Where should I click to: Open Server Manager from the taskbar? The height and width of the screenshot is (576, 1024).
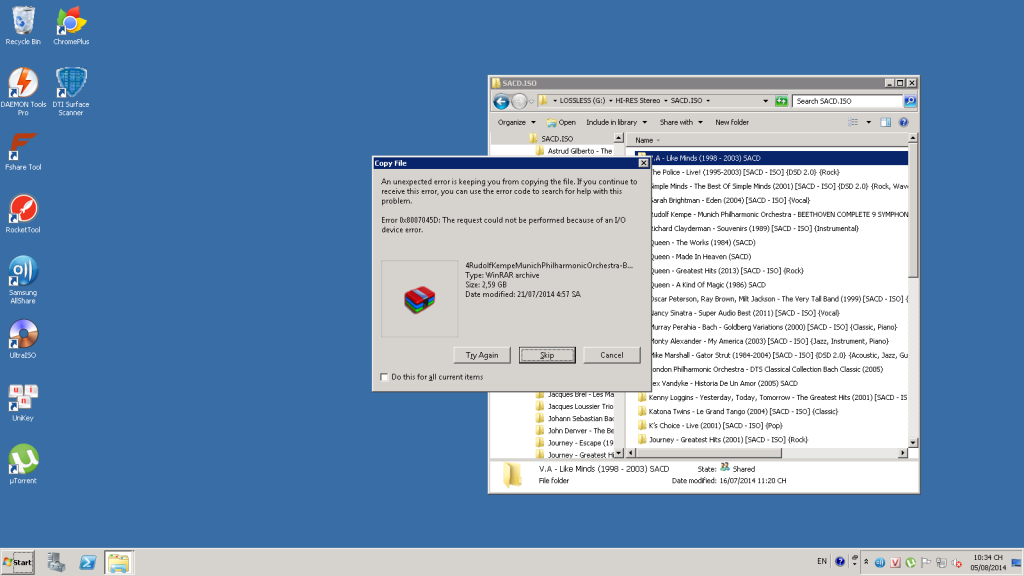pos(56,562)
